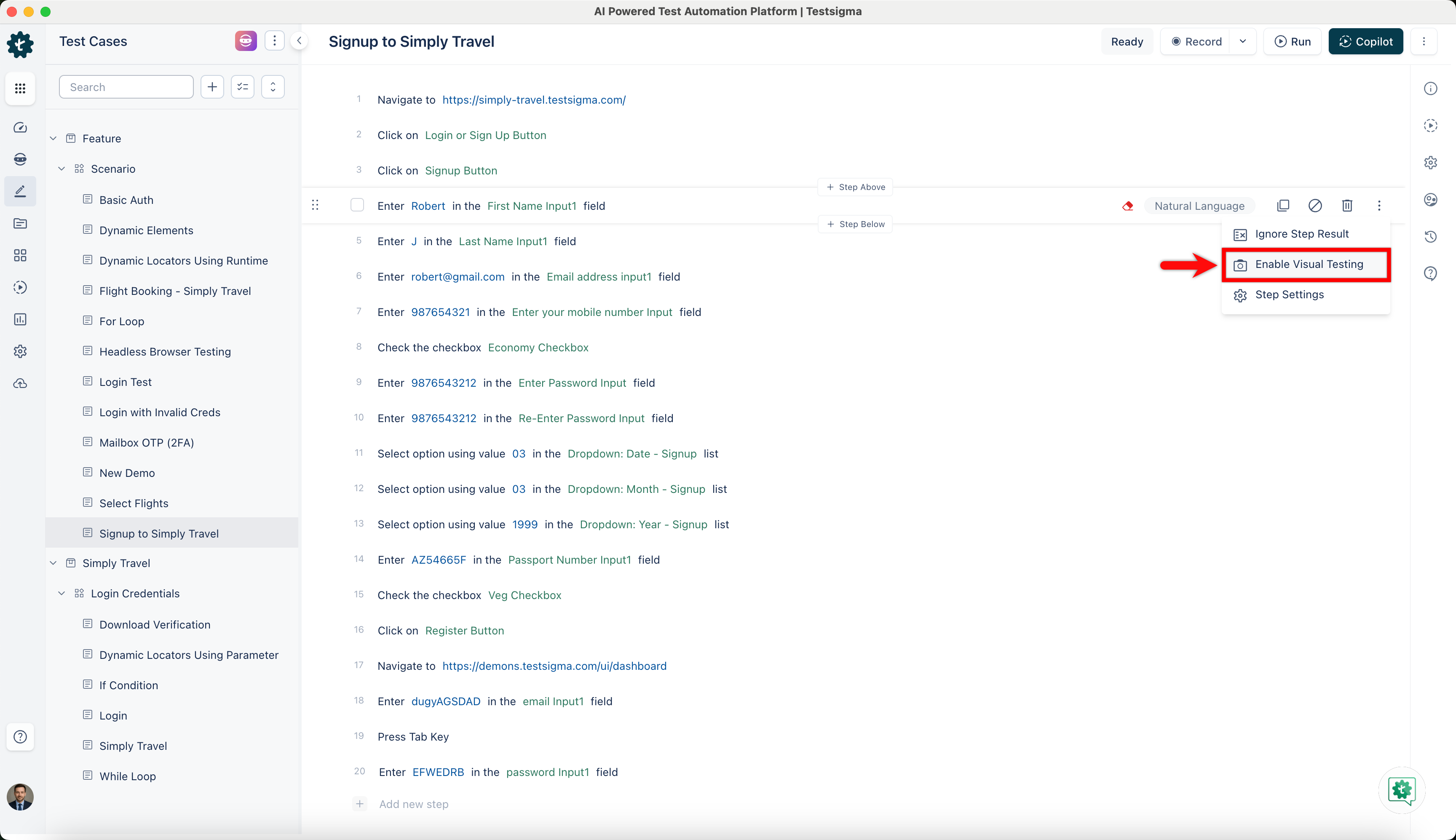Collapse the Feature tree node
1456x840 pixels.
(x=53, y=139)
